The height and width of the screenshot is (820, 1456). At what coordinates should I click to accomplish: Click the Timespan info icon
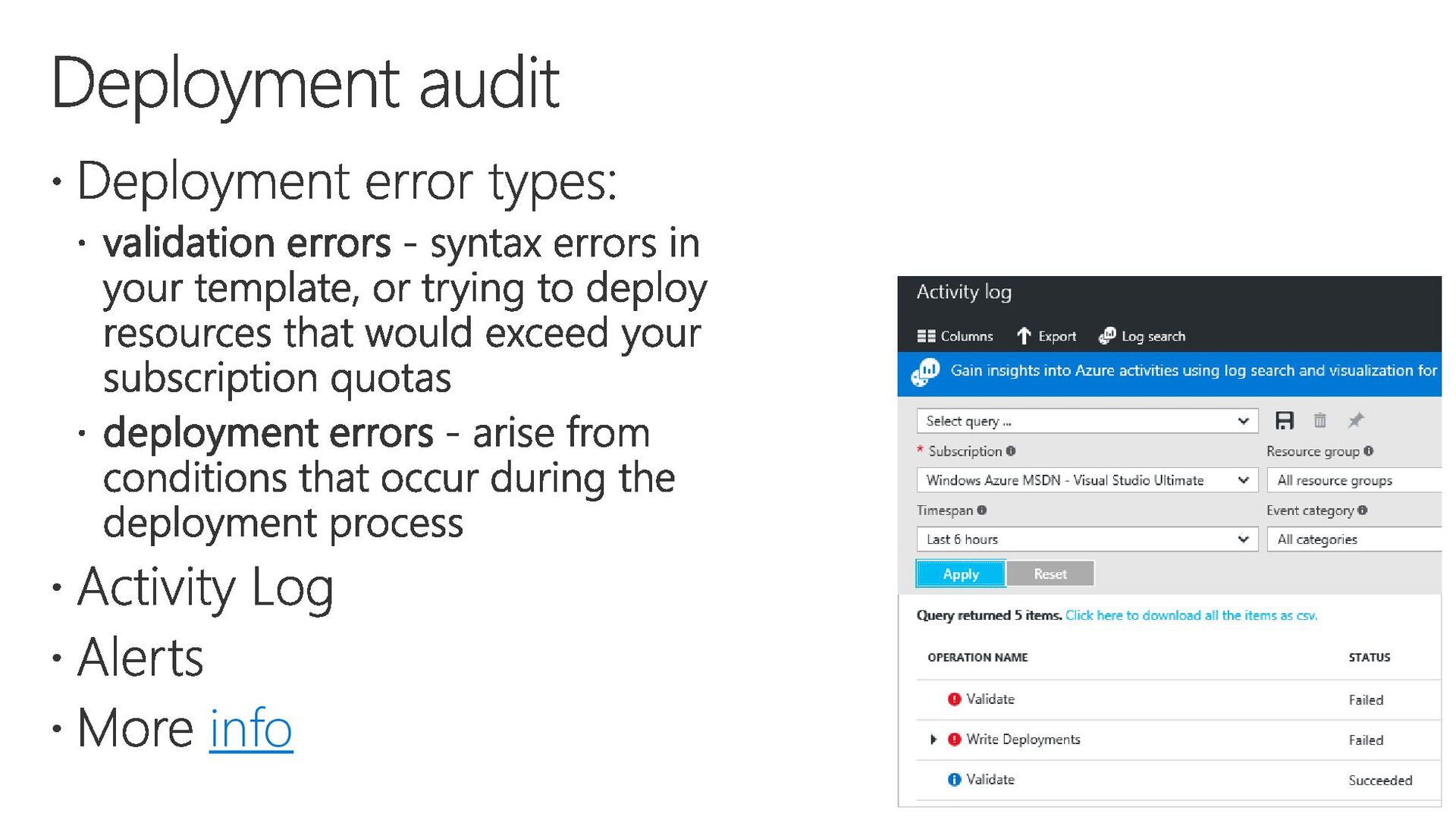coord(982,511)
